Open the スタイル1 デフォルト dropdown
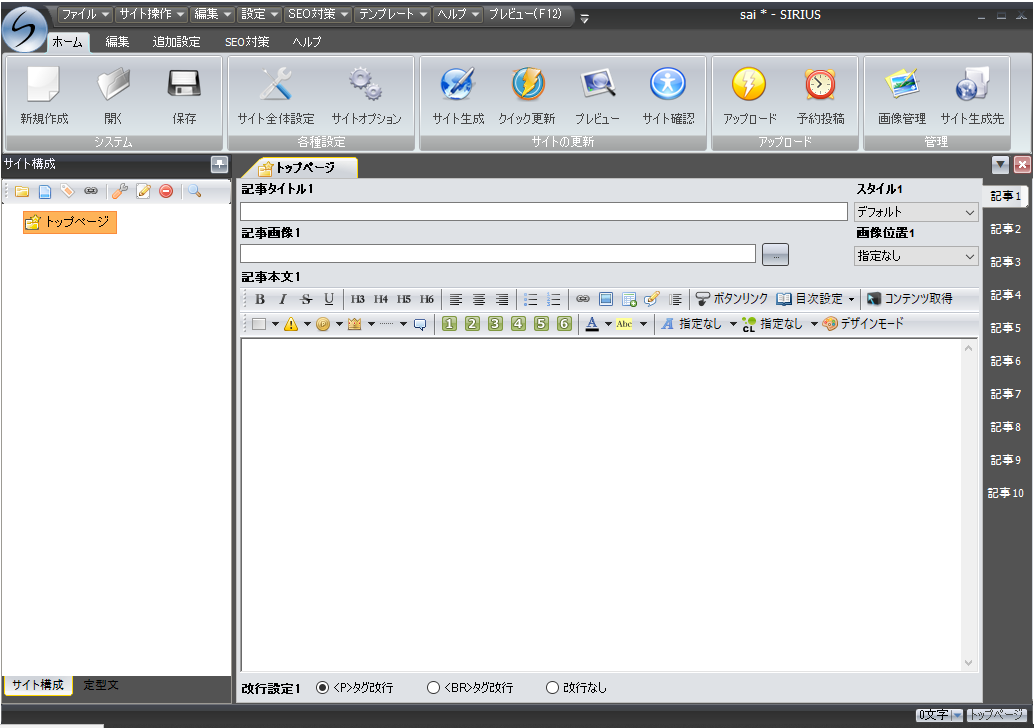Viewport: 1034px width, 728px height. coord(916,212)
